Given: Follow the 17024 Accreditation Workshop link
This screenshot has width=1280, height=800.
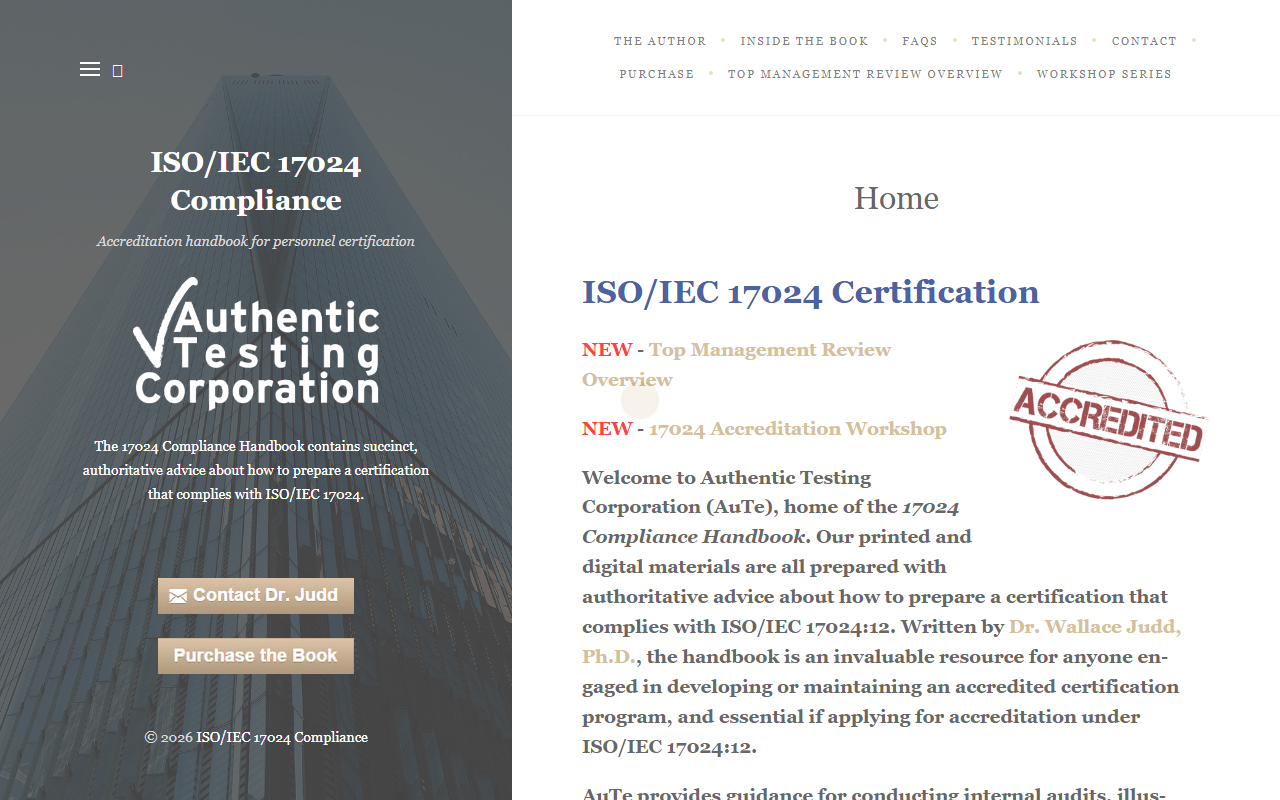Looking at the screenshot, I should coord(798,428).
